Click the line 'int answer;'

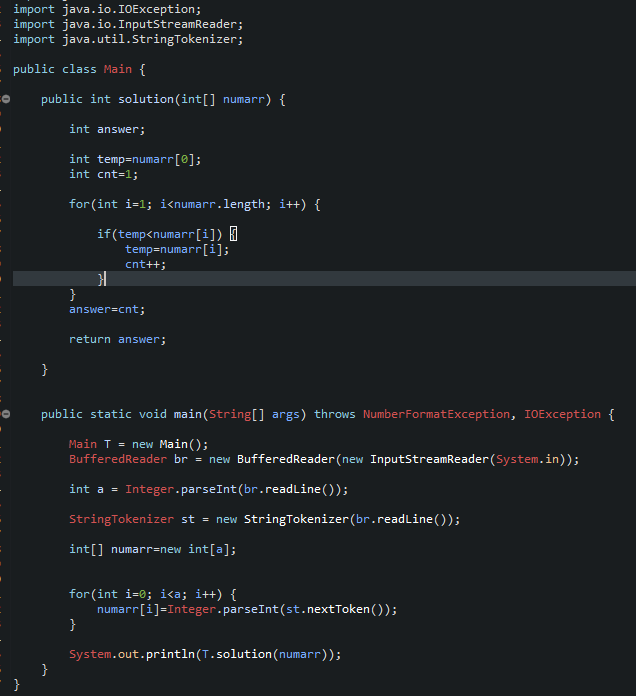[107, 129]
